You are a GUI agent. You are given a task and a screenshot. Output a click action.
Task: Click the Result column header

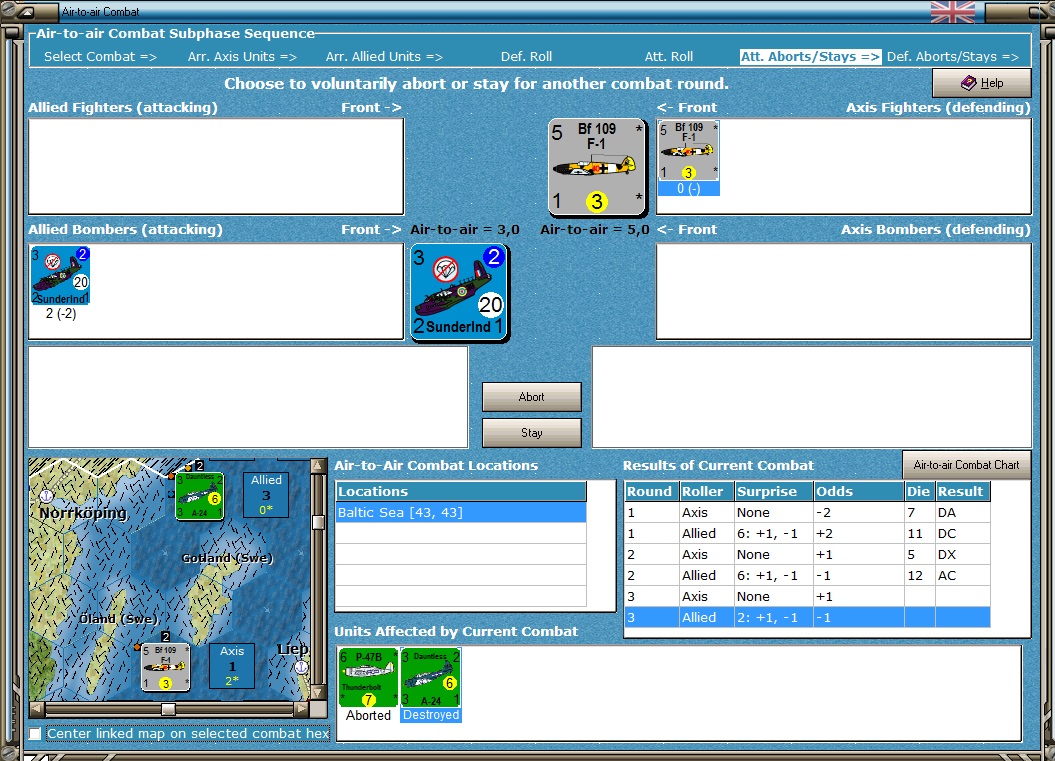click(x=963, y=491)
